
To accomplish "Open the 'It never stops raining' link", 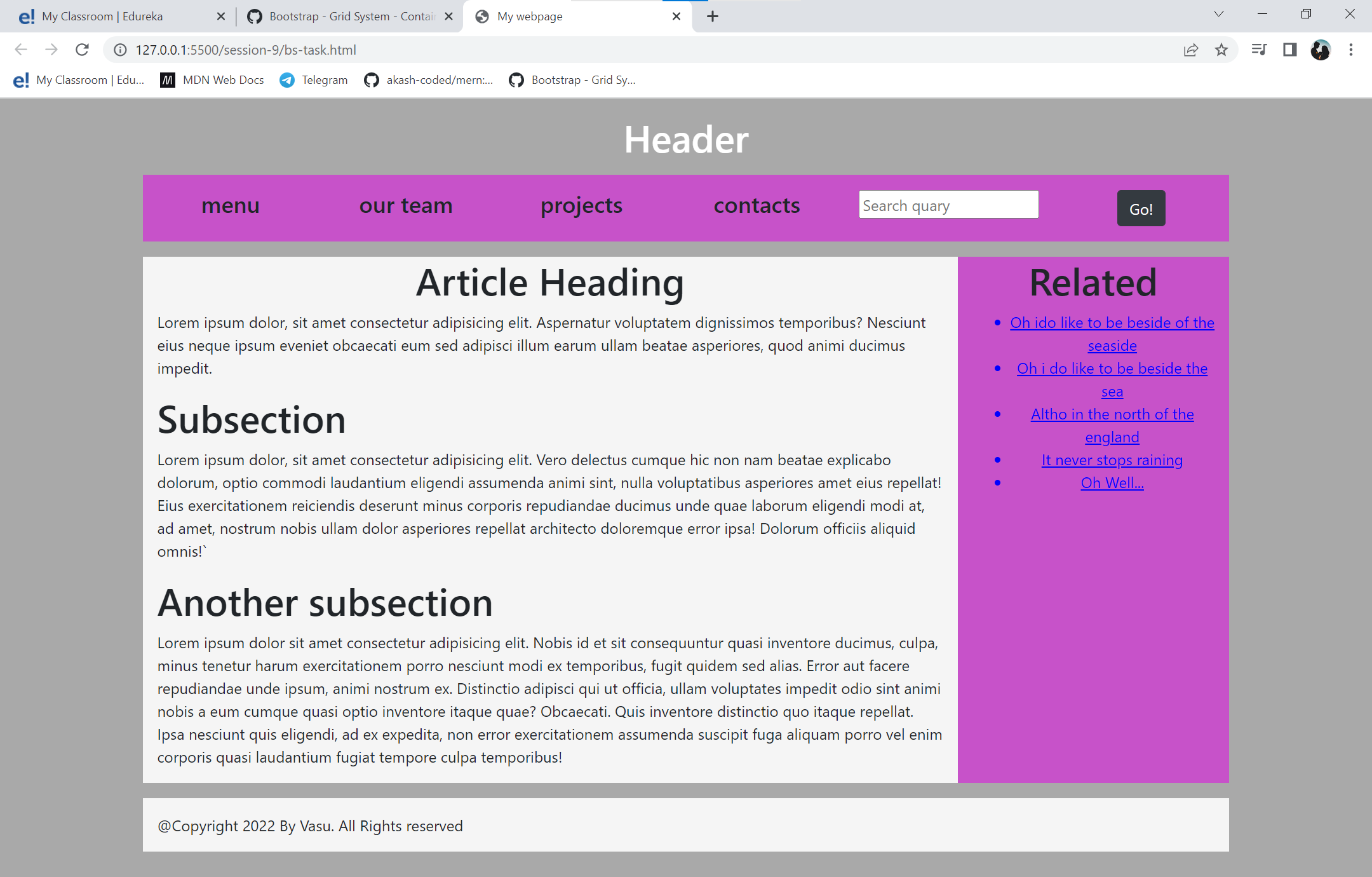I will [1112, 459].
